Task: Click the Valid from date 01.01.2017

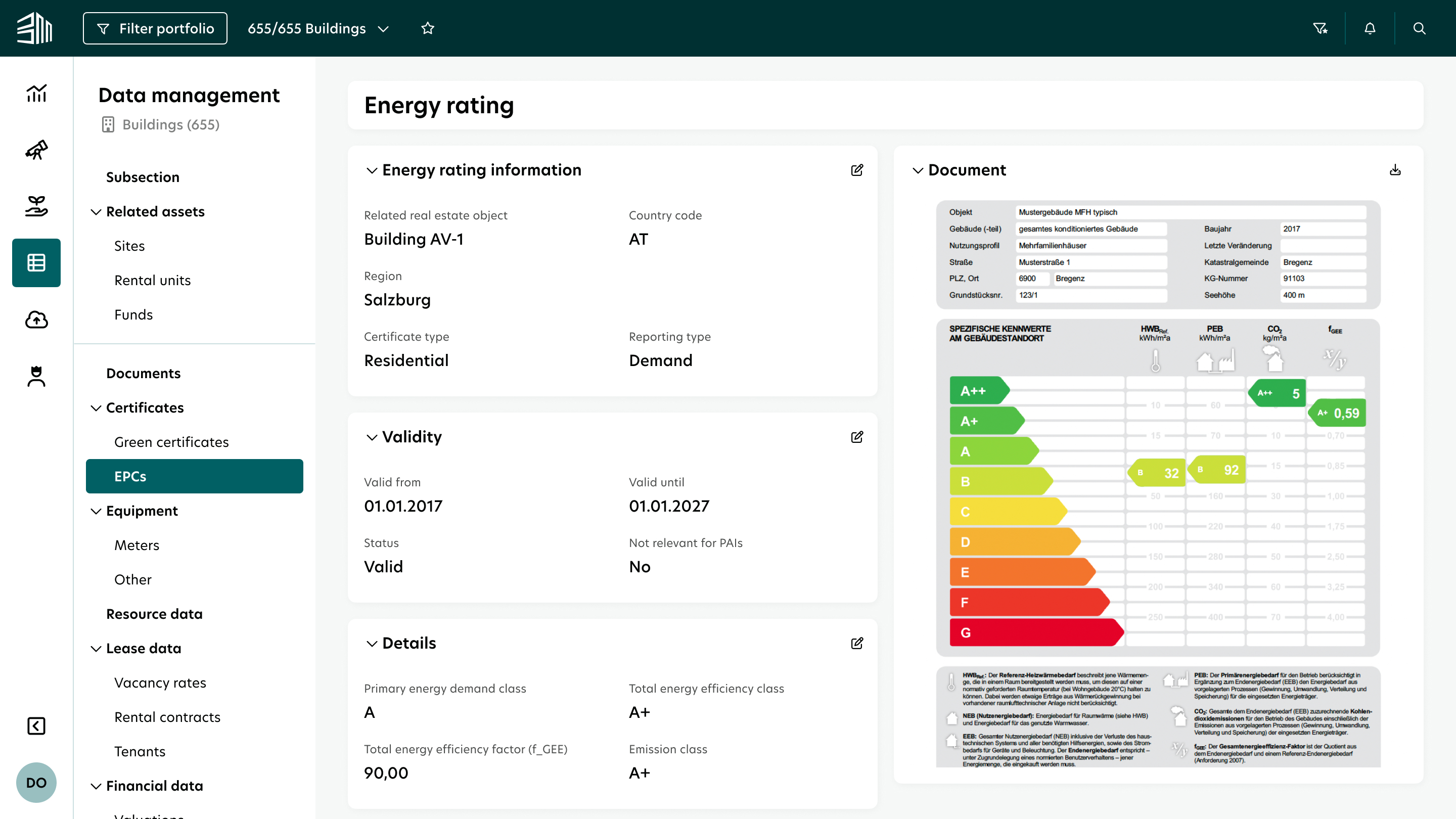Action: point(403,507)
